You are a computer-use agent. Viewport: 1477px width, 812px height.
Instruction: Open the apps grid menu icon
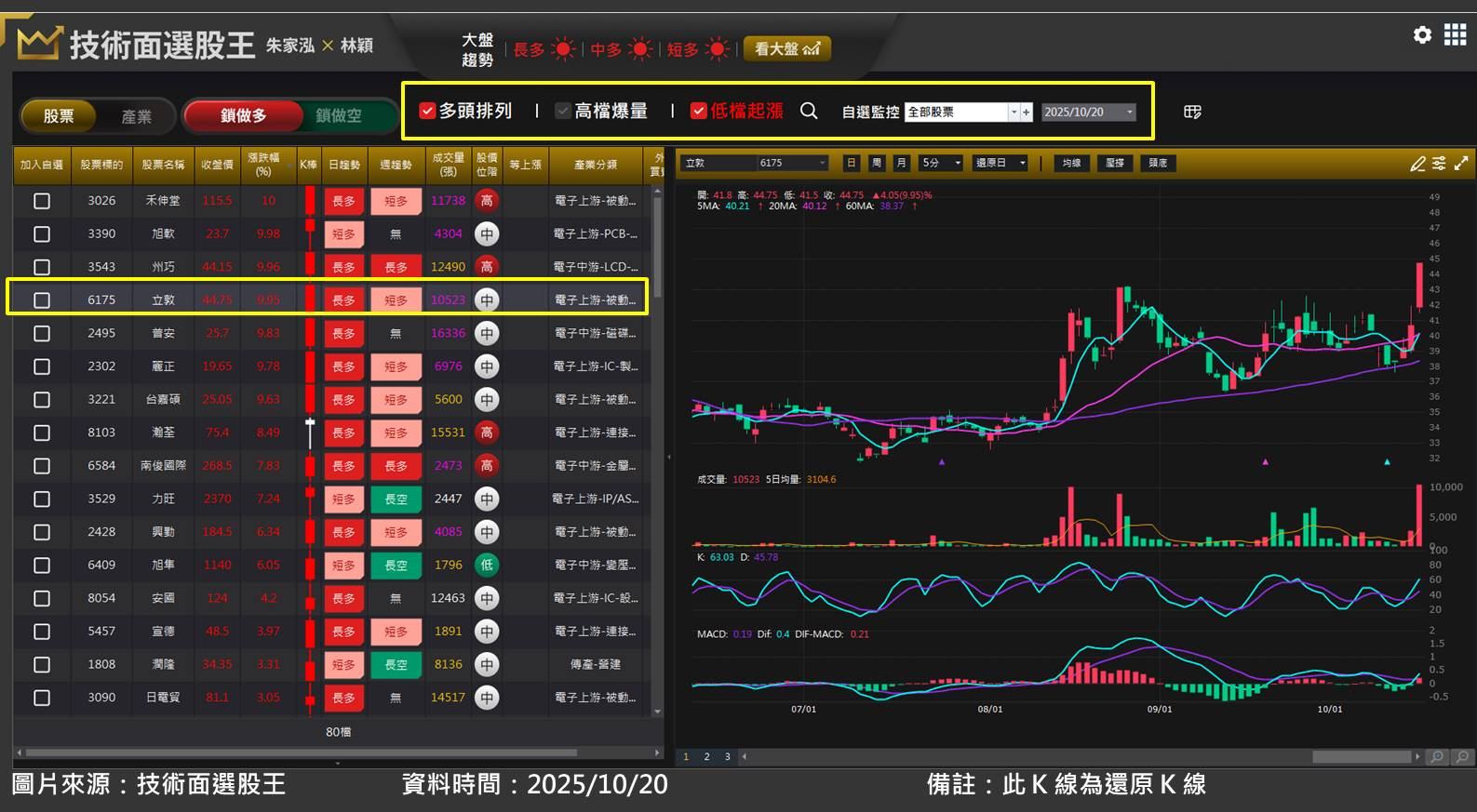[x=1455, y=35]
